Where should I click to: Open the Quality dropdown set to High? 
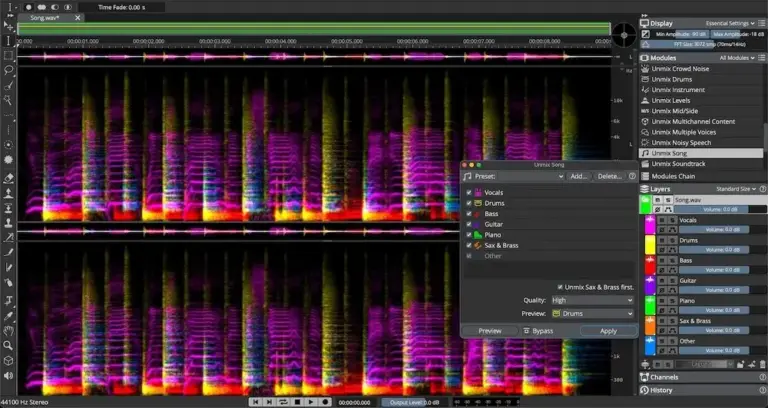(x=593, y=300)
